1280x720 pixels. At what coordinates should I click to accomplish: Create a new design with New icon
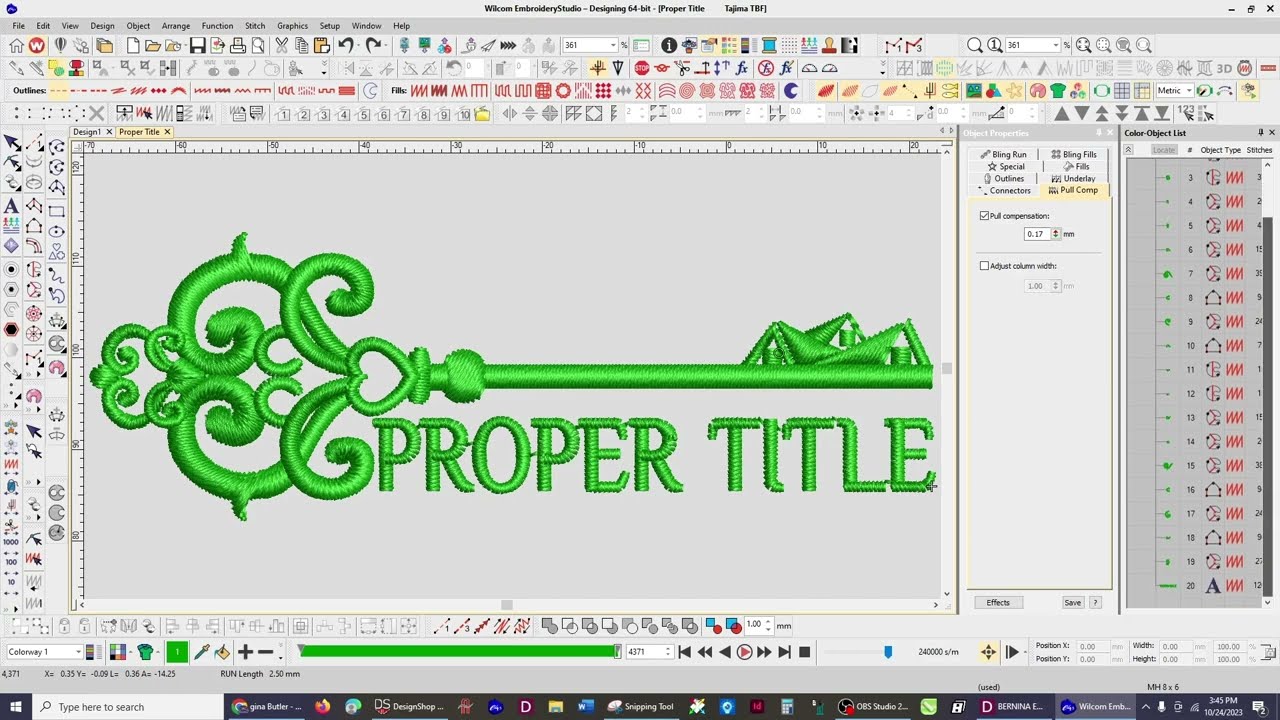tap(131, 45)
